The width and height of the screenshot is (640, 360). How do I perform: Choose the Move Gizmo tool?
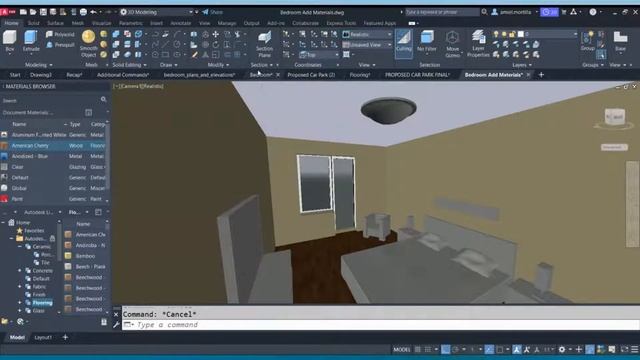point(452,44)
